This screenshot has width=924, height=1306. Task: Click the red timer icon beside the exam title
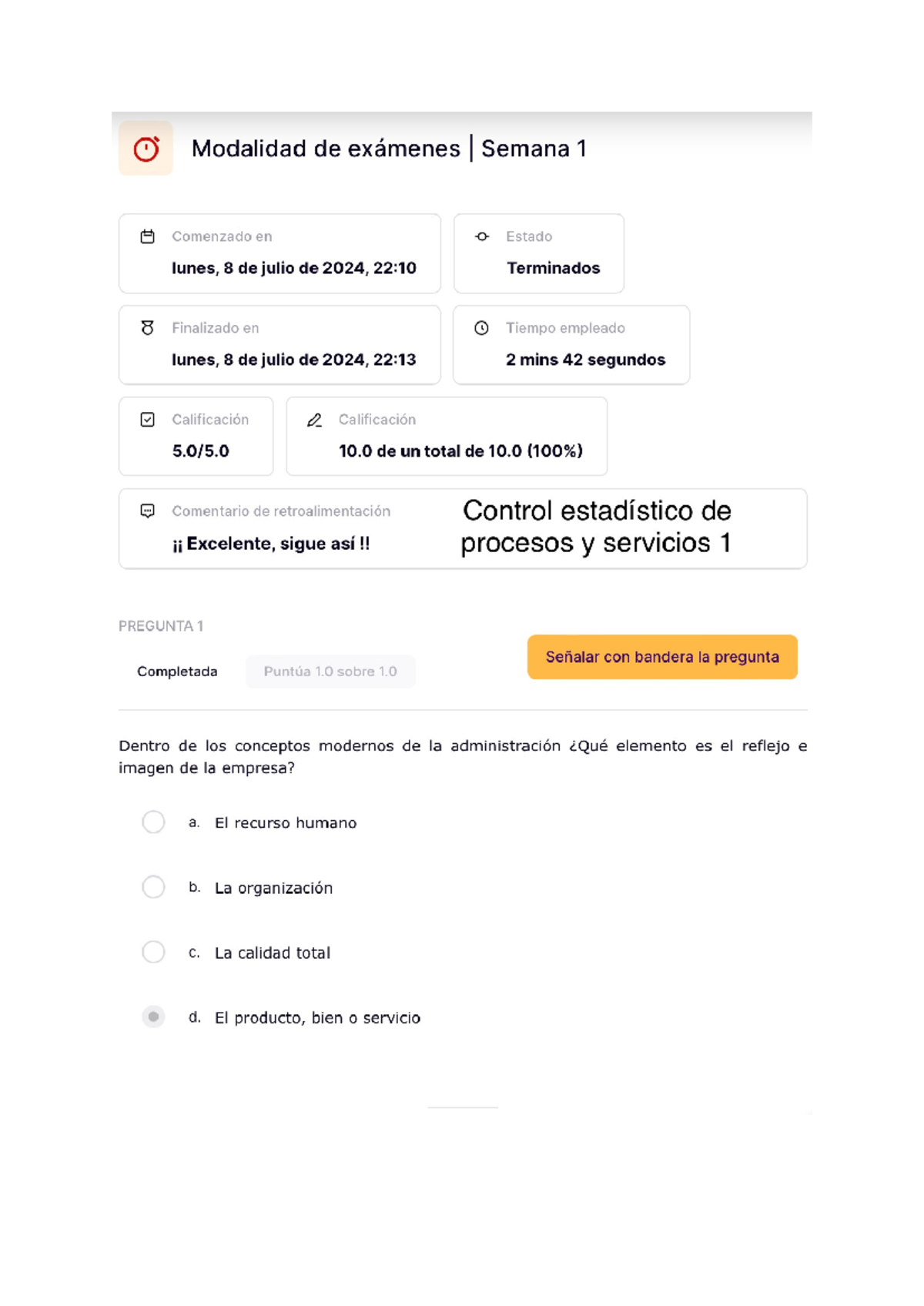point(146,148)
